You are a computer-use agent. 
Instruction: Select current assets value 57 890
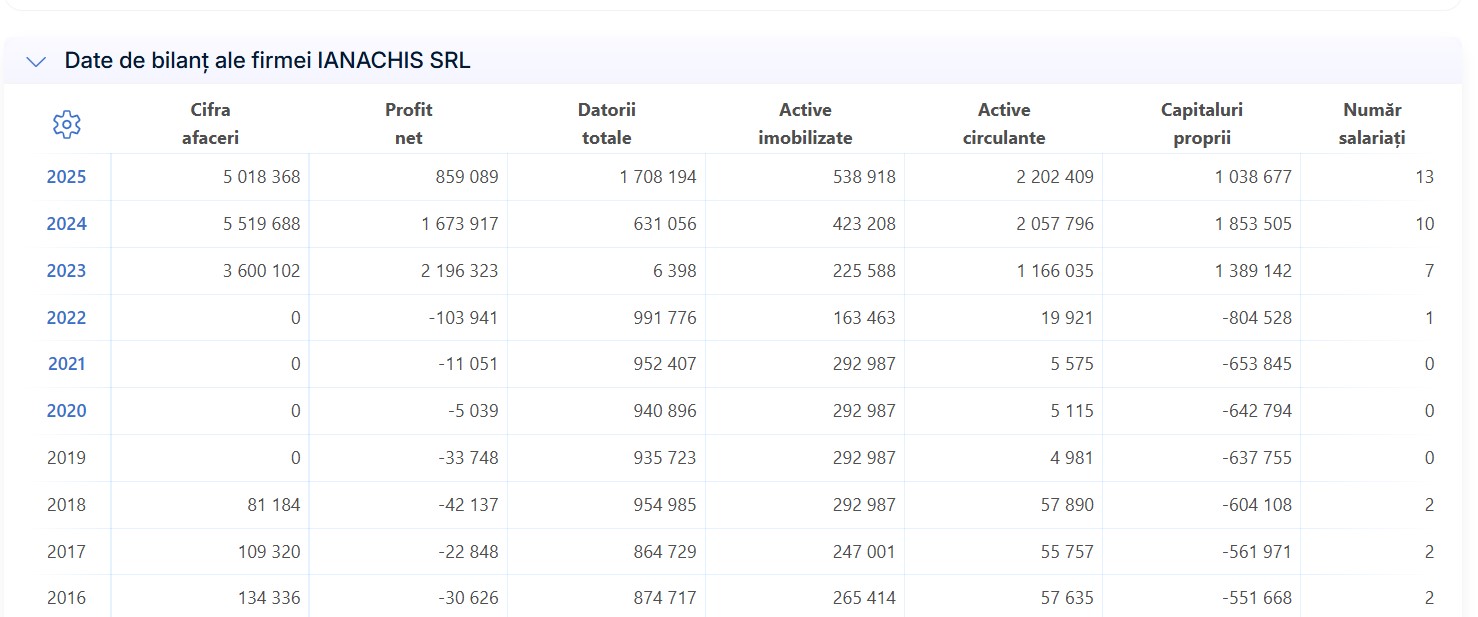click(x=1067, y=505)
